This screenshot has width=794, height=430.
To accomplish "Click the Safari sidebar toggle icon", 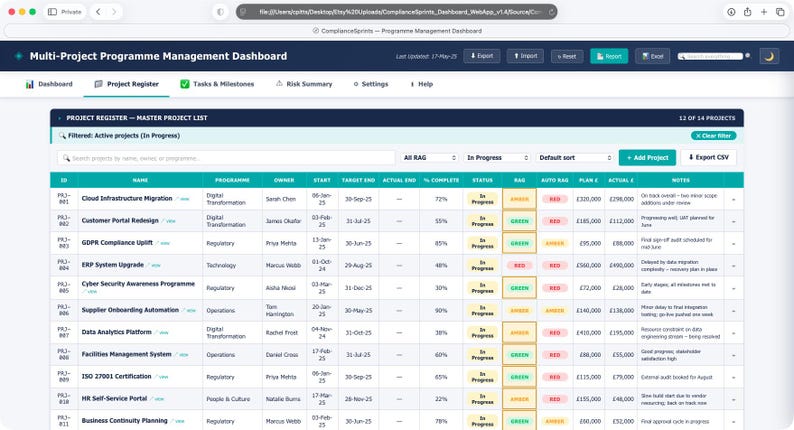I will coord(52,12).
